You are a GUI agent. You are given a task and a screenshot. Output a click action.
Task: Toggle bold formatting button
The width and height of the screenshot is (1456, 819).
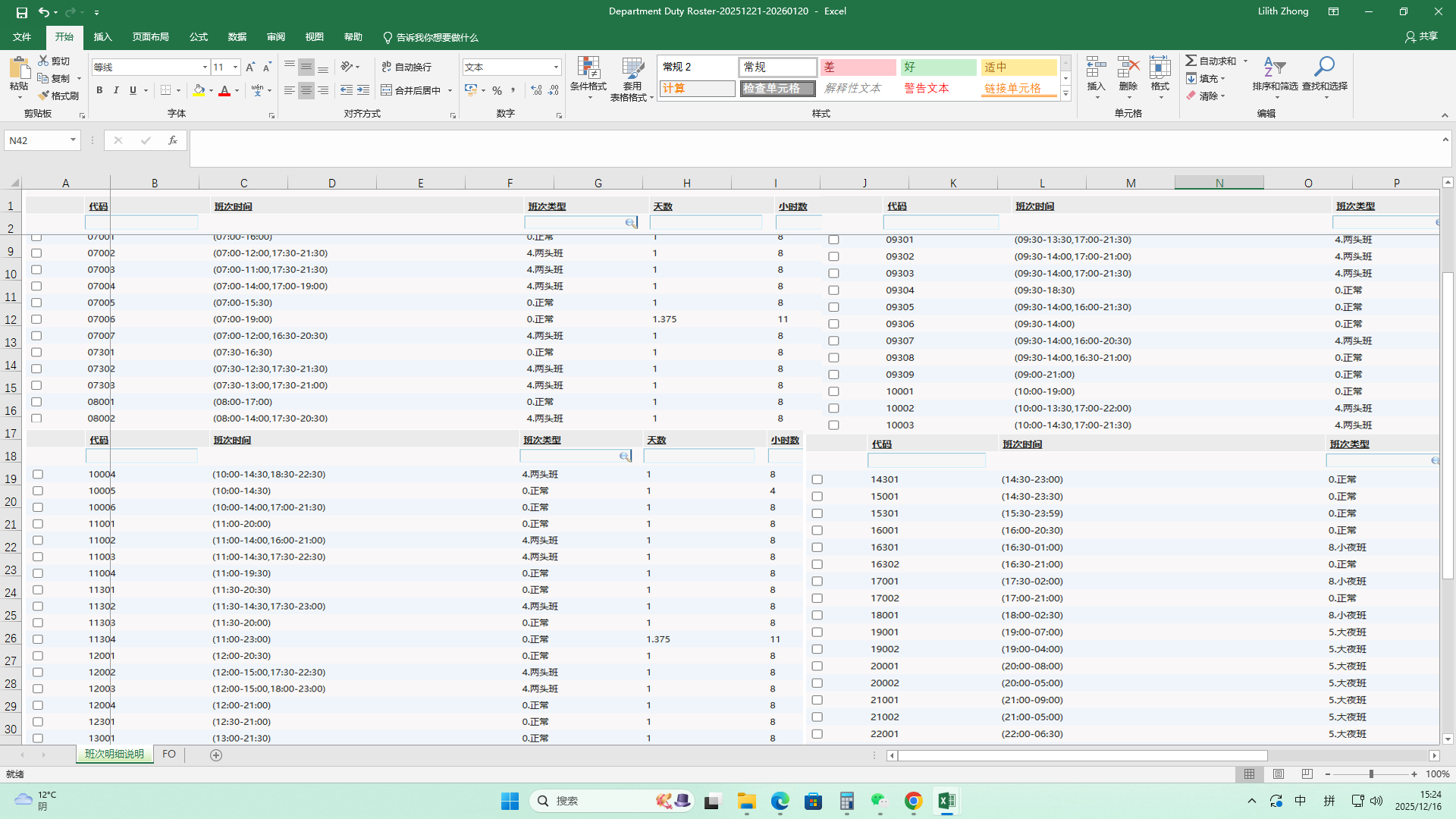pos(99,90)
